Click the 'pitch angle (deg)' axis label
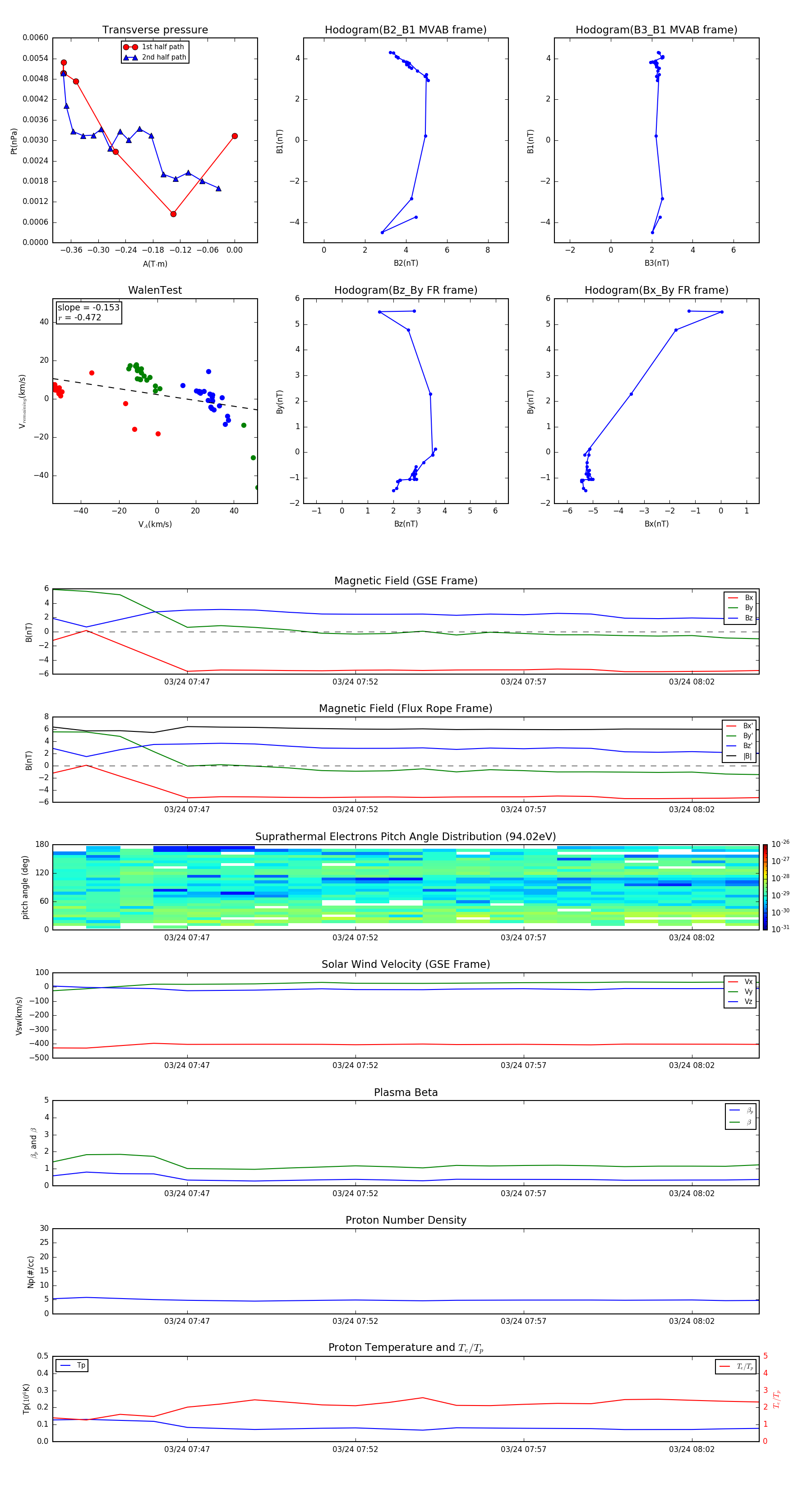Screen dimensions: 812x1489 (25, 887)
